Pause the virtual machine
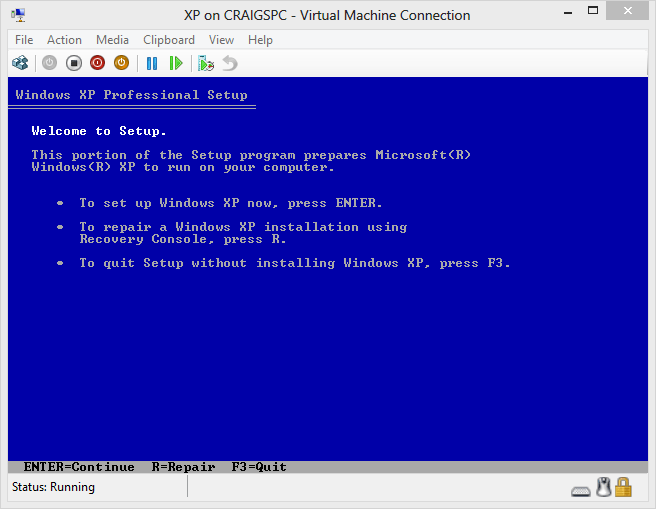This screenshot has height=509, width=656. [152, 64]
